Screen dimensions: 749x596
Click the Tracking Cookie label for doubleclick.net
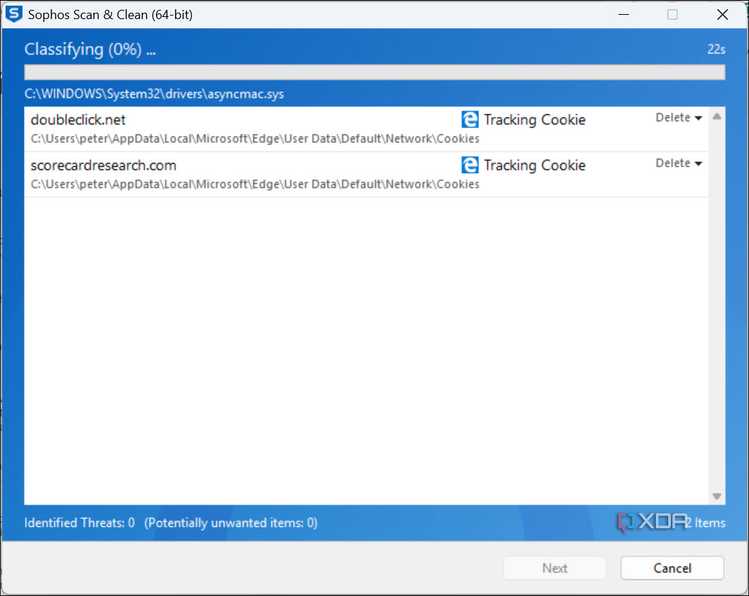tap(535, 119)
